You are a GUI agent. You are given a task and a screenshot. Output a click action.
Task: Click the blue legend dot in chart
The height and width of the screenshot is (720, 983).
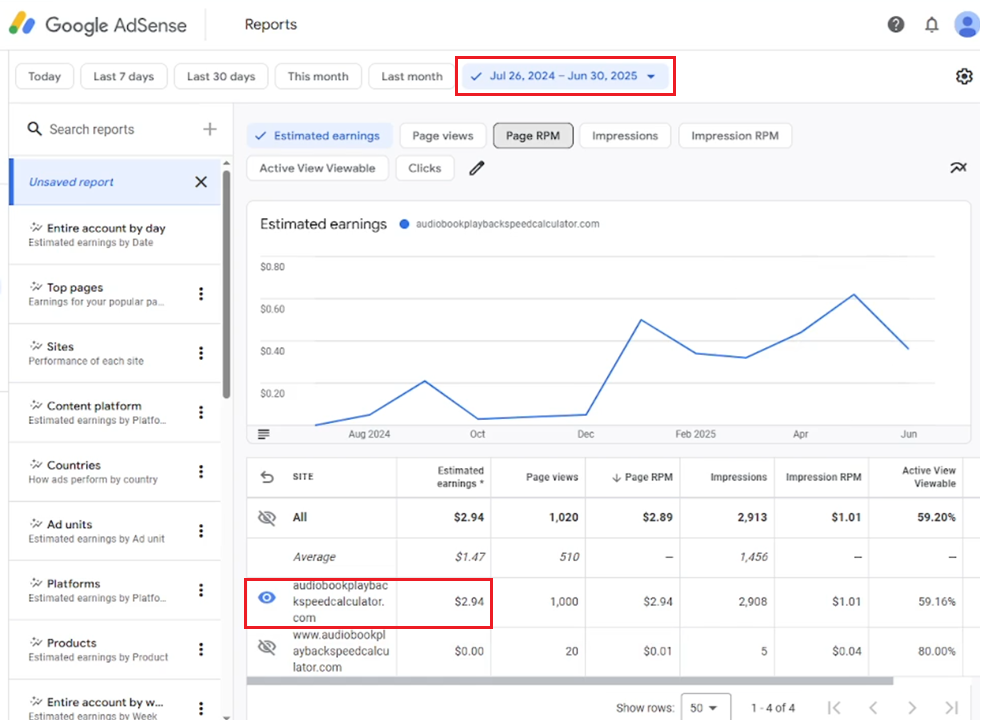point(404,224)
